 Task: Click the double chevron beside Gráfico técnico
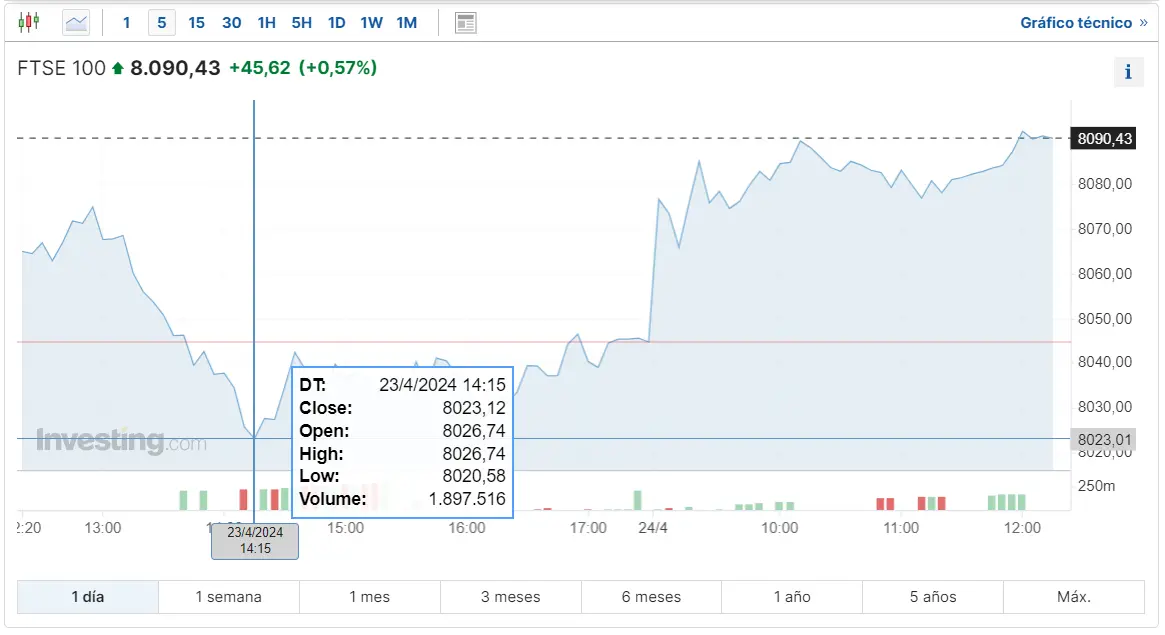[x=1144, y=23]
